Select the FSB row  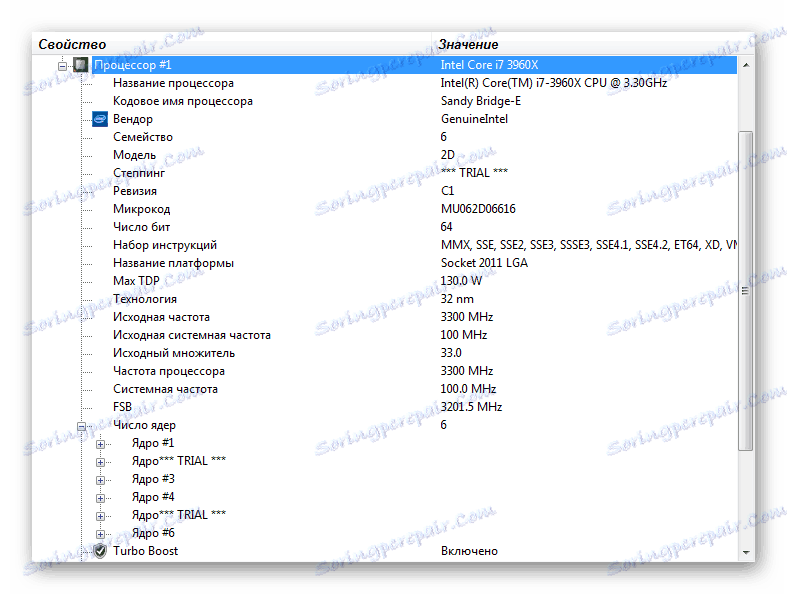(414, 407)
